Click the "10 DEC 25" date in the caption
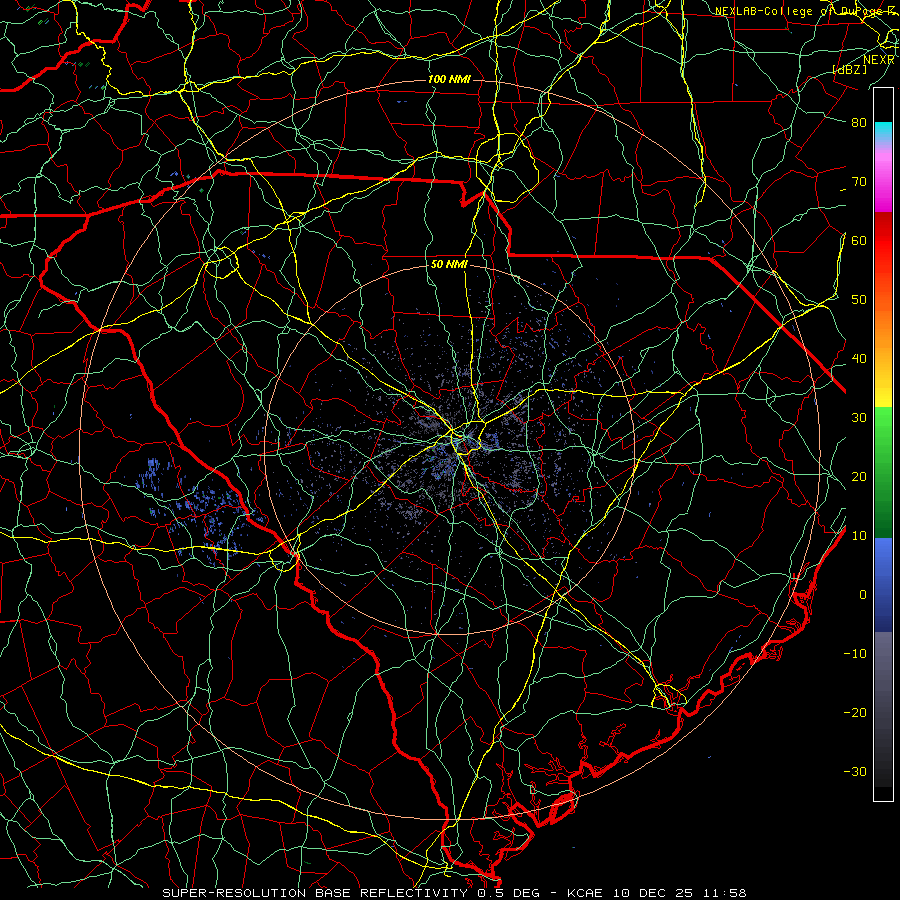This screenshot has width=900, height=900. point(654,893)
